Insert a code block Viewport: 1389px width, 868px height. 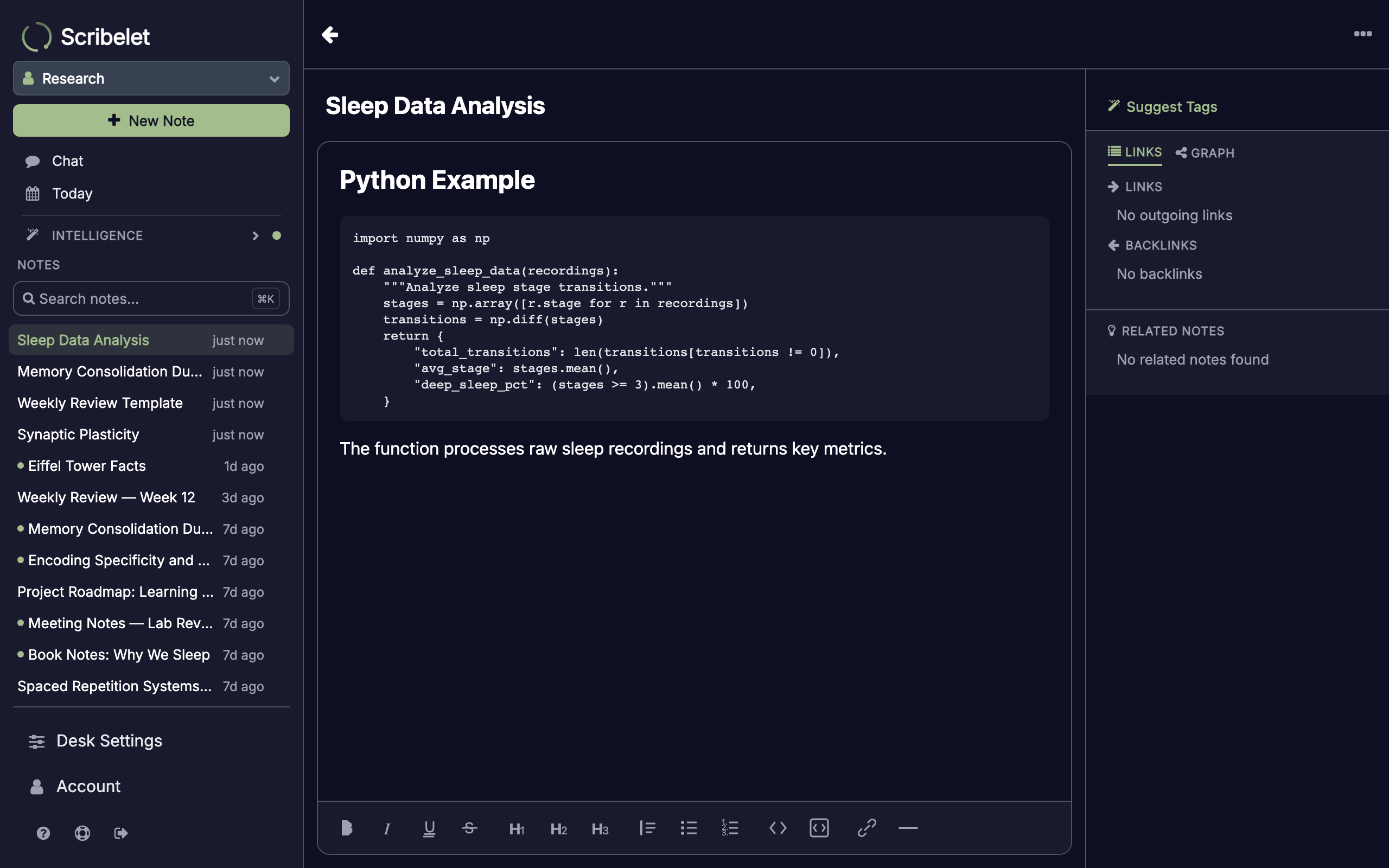point(819,828)
